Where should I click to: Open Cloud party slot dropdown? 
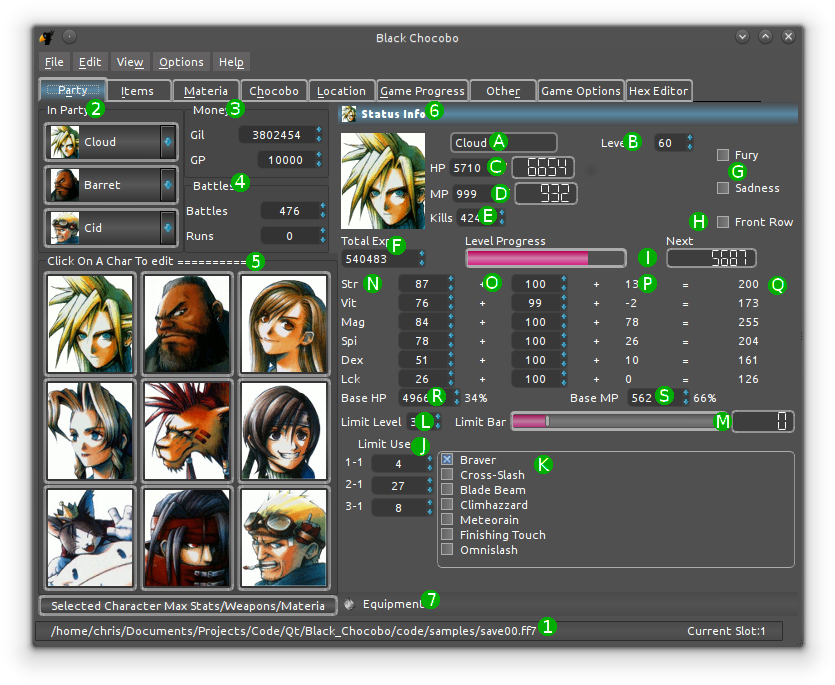click(x=168, y=142)
